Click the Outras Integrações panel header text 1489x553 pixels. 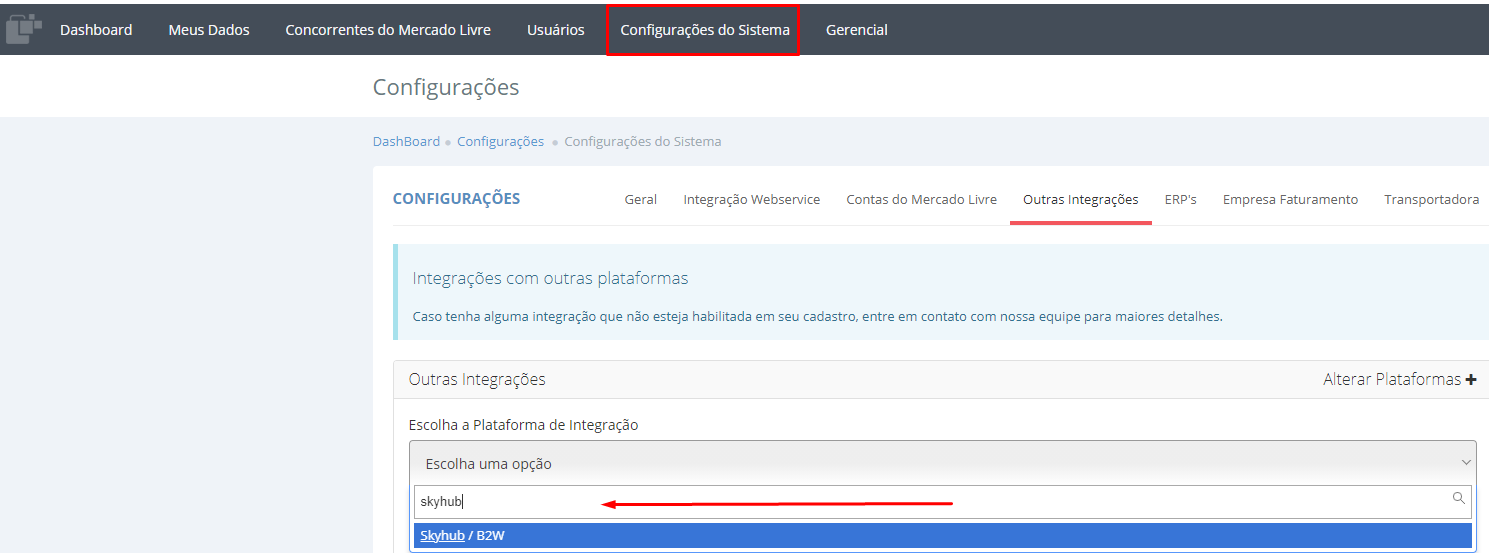[477, 380]
